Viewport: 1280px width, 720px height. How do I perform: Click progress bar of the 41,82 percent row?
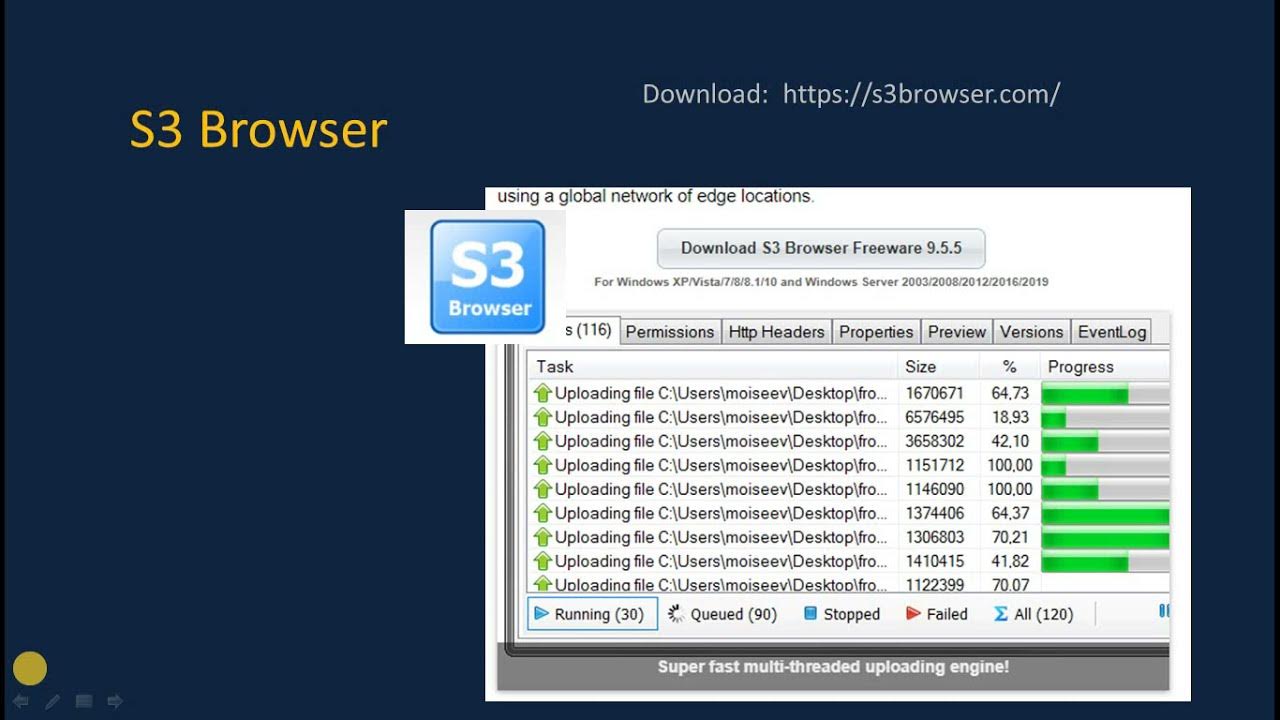1105,561
